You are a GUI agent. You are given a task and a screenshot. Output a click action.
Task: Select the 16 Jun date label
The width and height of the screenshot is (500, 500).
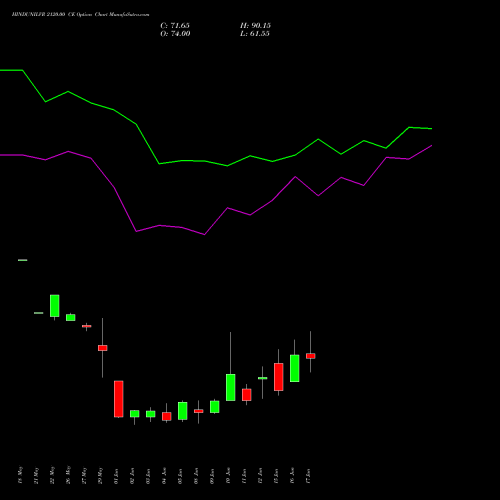pyautogui.click(x=292, y=476)
